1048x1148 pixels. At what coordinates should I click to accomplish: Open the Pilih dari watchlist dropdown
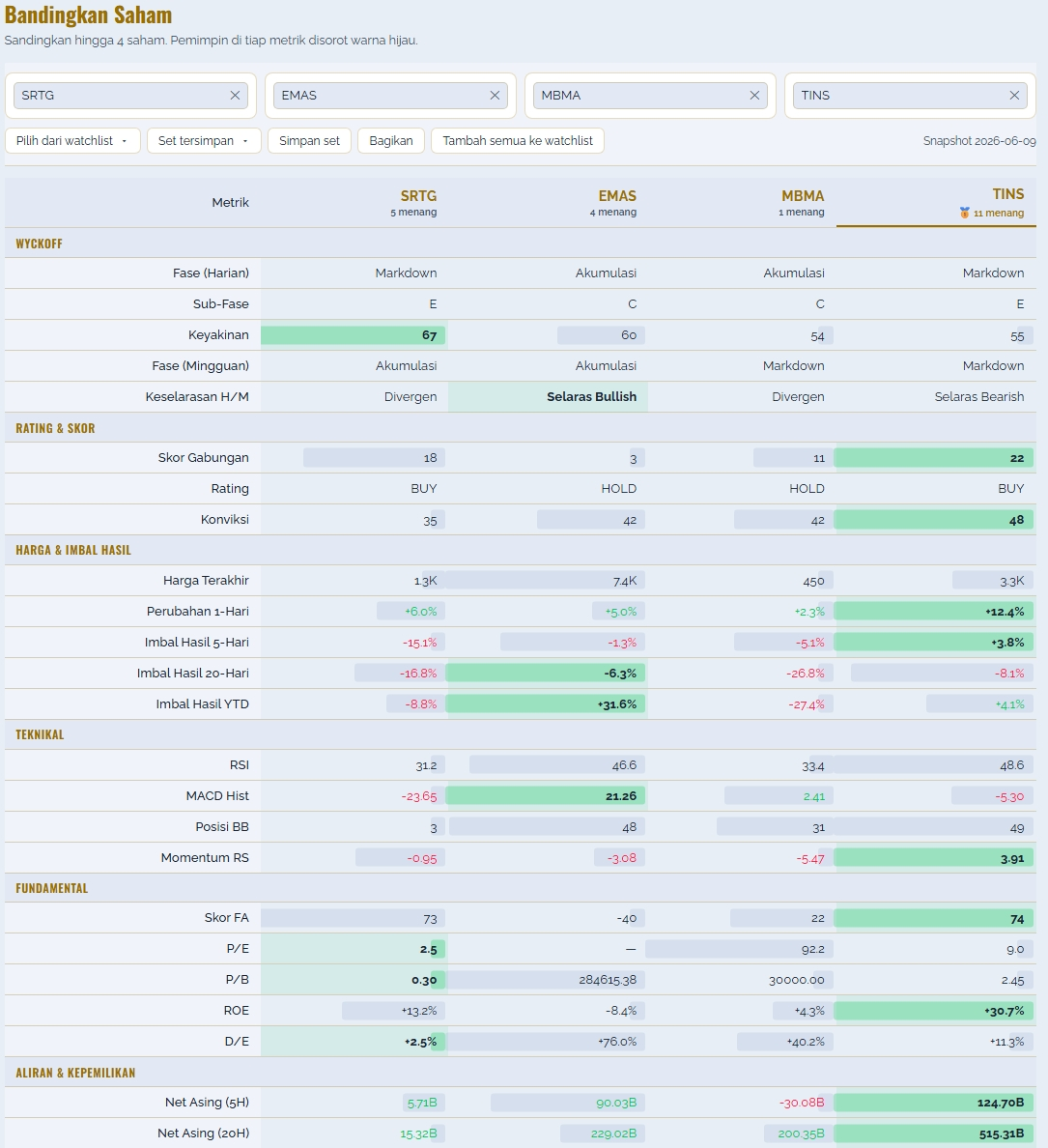pos(72,140)
